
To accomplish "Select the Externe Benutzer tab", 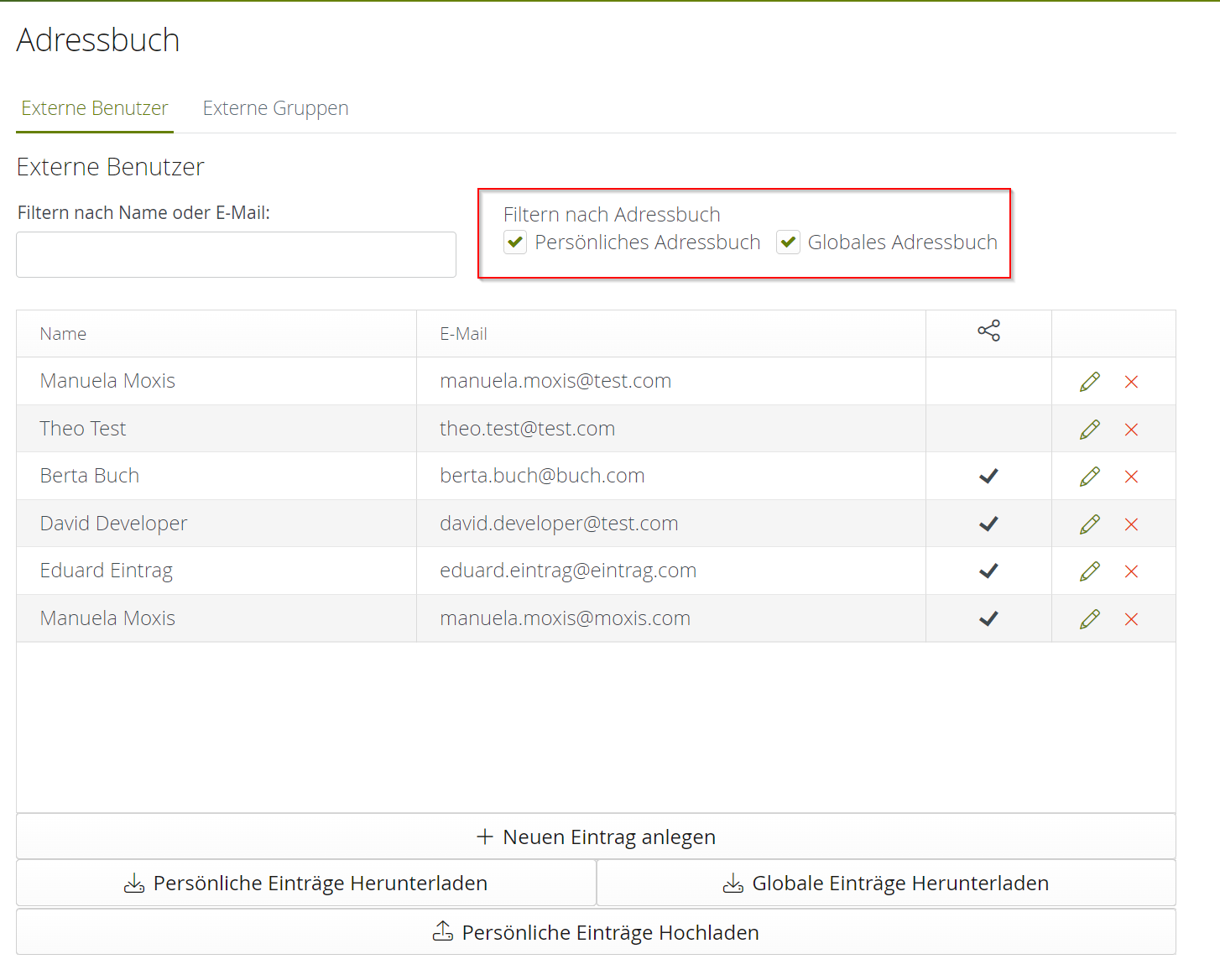I will tap(95, 108).
